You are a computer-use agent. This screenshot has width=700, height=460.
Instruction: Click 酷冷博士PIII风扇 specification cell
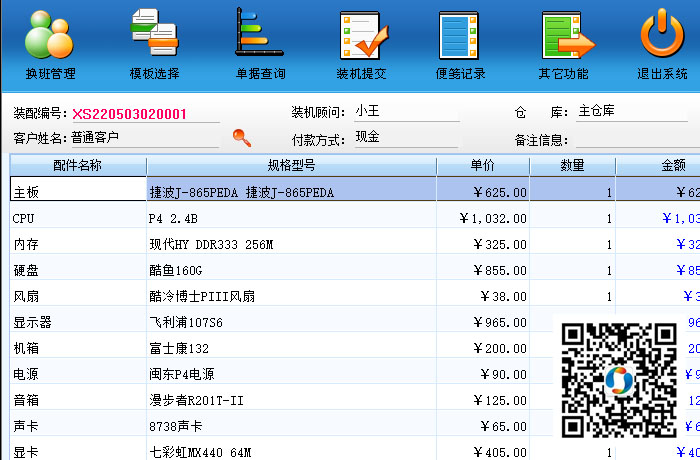click(292, 293)
